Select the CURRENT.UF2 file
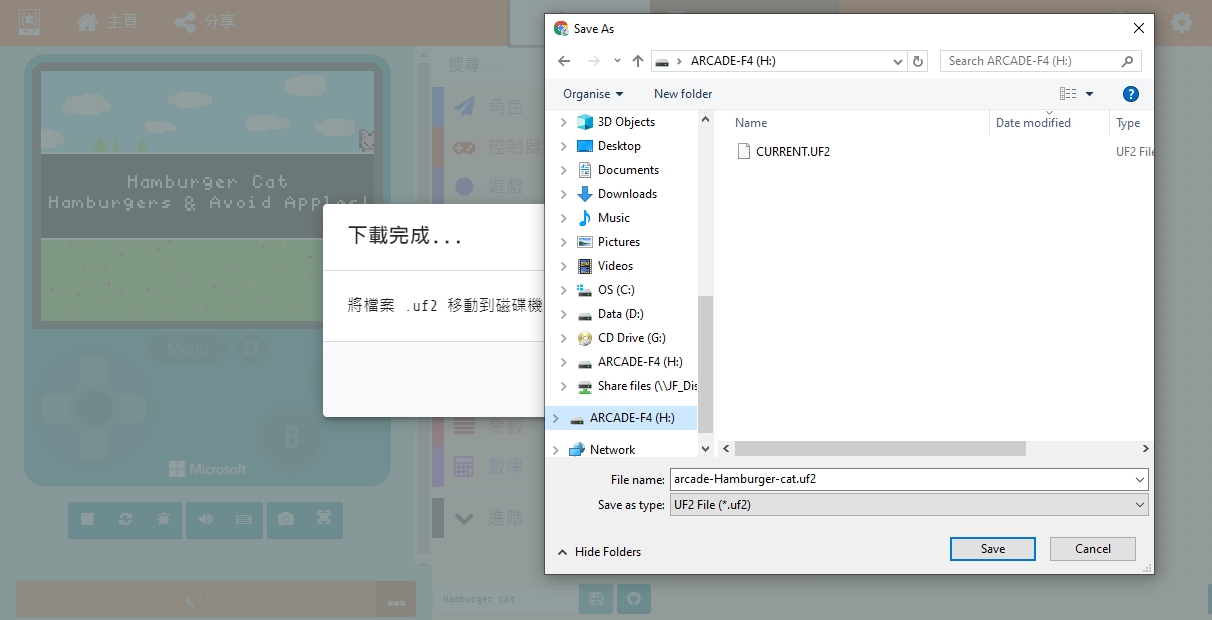This screenshot has height=620, width=1212. click(792, 152)
